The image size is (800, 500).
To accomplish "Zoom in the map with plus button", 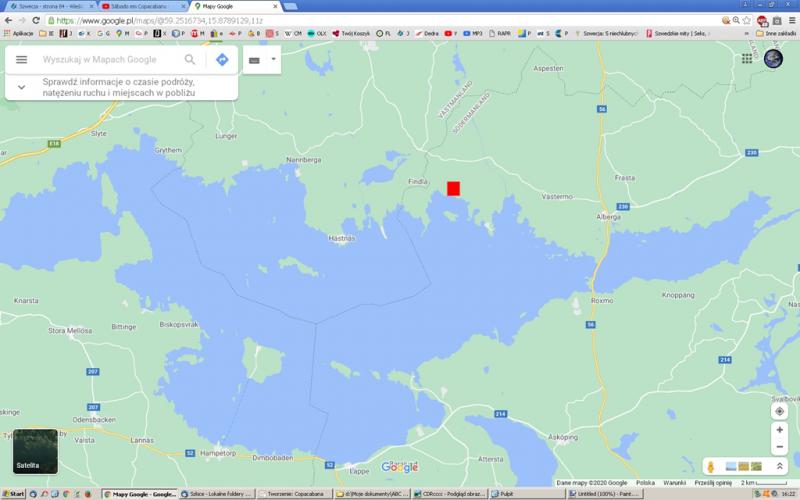I will pos(780,430).
